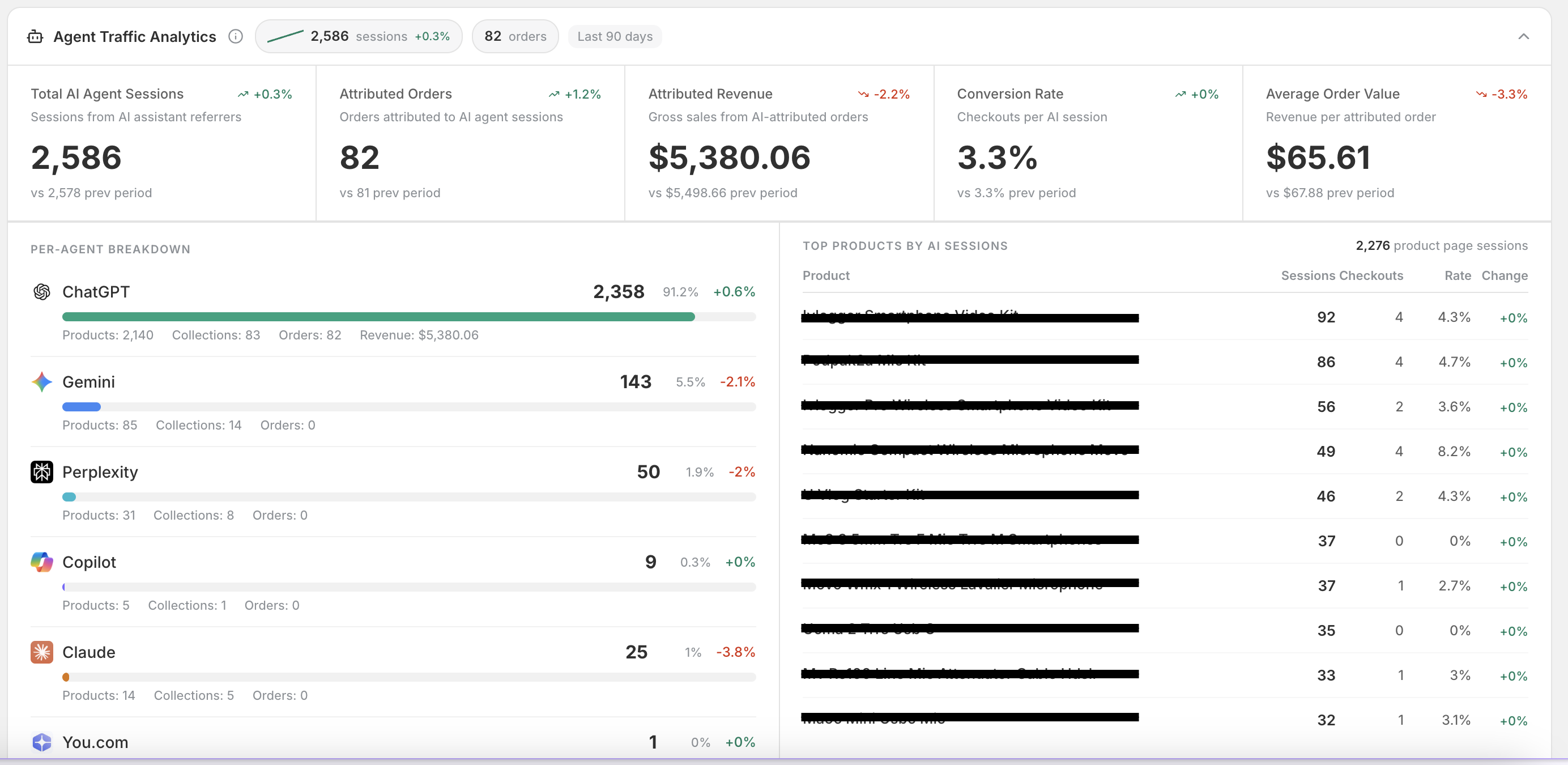The height and width of the screenshot is (765, 1568).
Task: Click the You.com agent name
Action: [95, 742]
